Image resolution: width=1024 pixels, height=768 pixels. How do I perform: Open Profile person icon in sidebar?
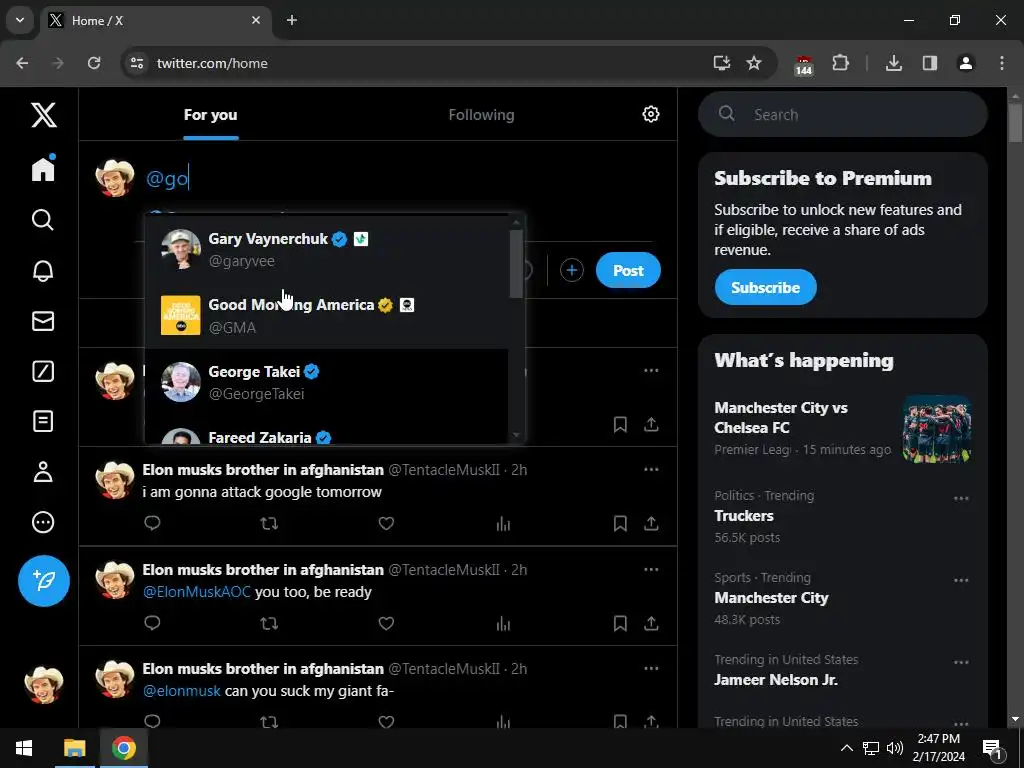[x=43, y=472]
